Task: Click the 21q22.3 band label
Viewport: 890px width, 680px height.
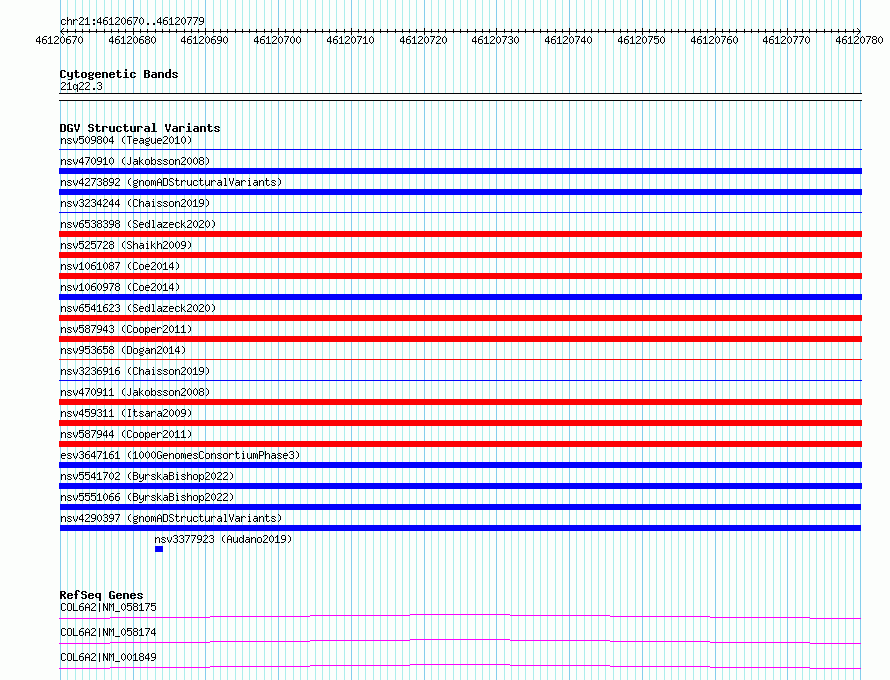Action: coord(81,86)
